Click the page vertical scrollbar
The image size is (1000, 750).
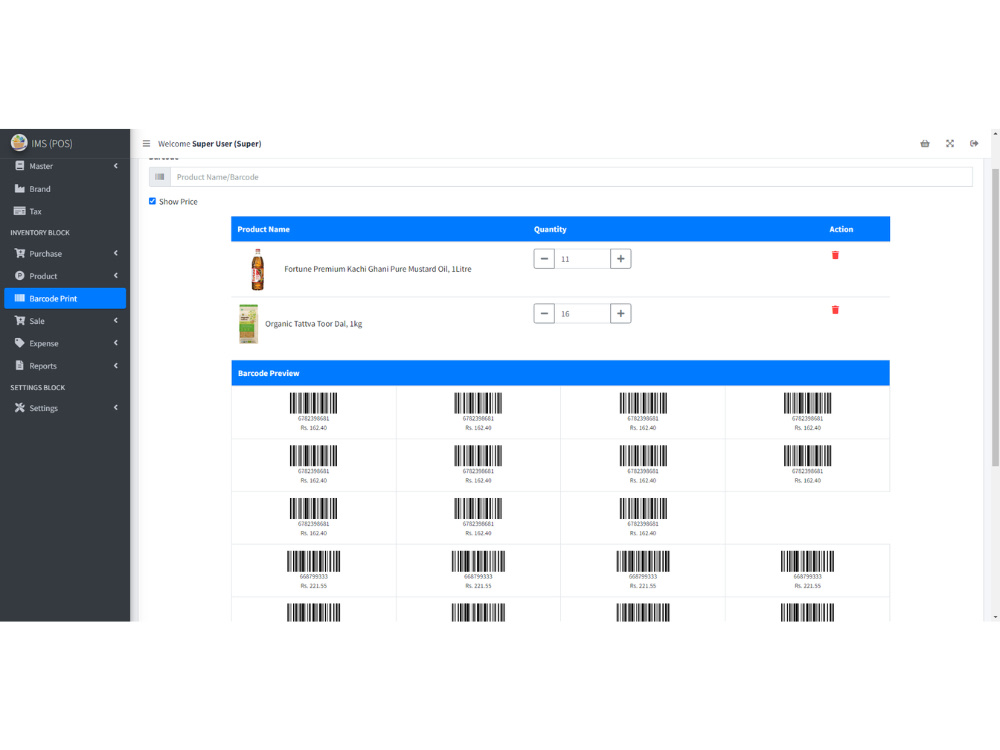(995, 319)
